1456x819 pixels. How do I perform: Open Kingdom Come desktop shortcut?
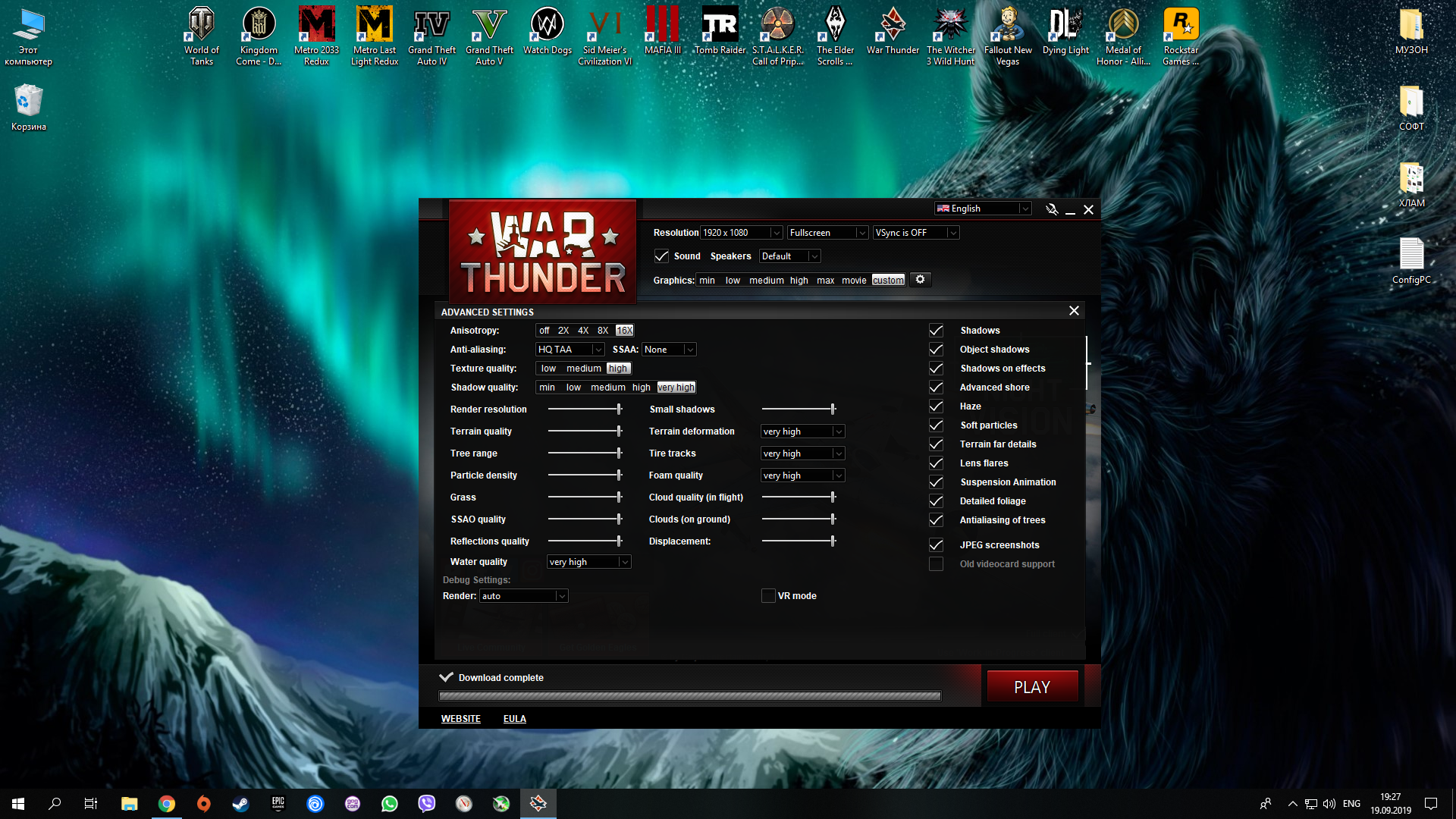coord(259,36)
